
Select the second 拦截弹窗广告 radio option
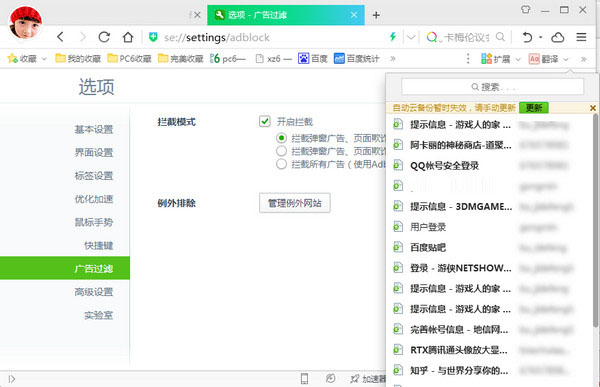tap(281, 151)
